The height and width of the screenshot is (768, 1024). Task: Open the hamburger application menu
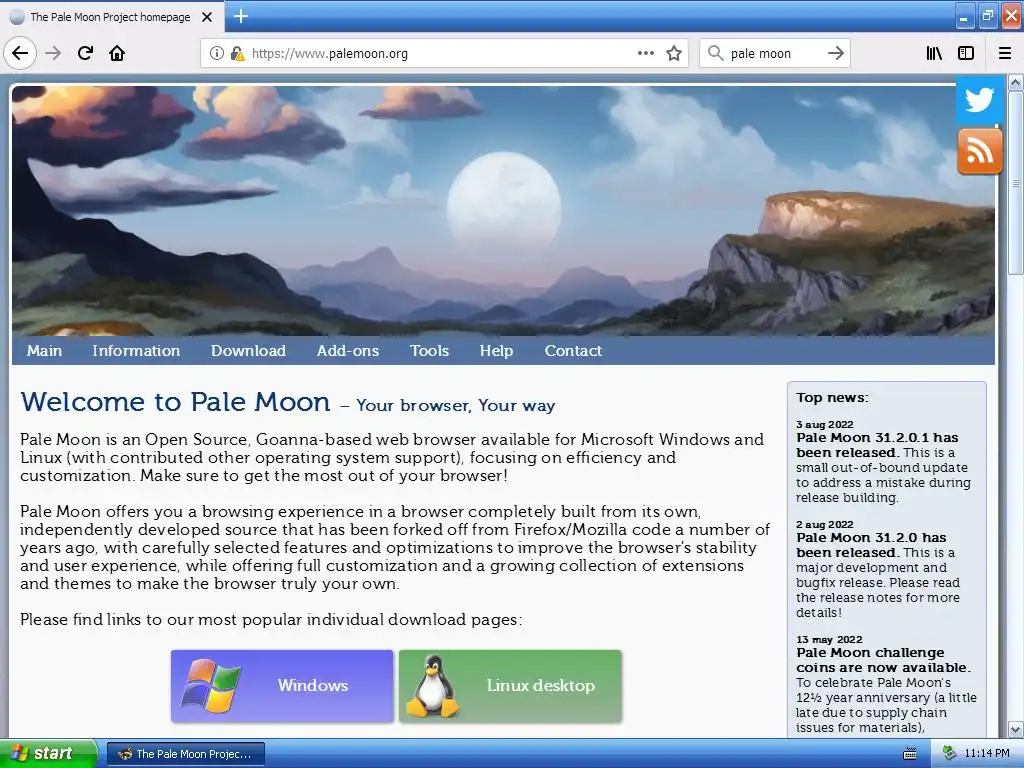pos(1005,53)
